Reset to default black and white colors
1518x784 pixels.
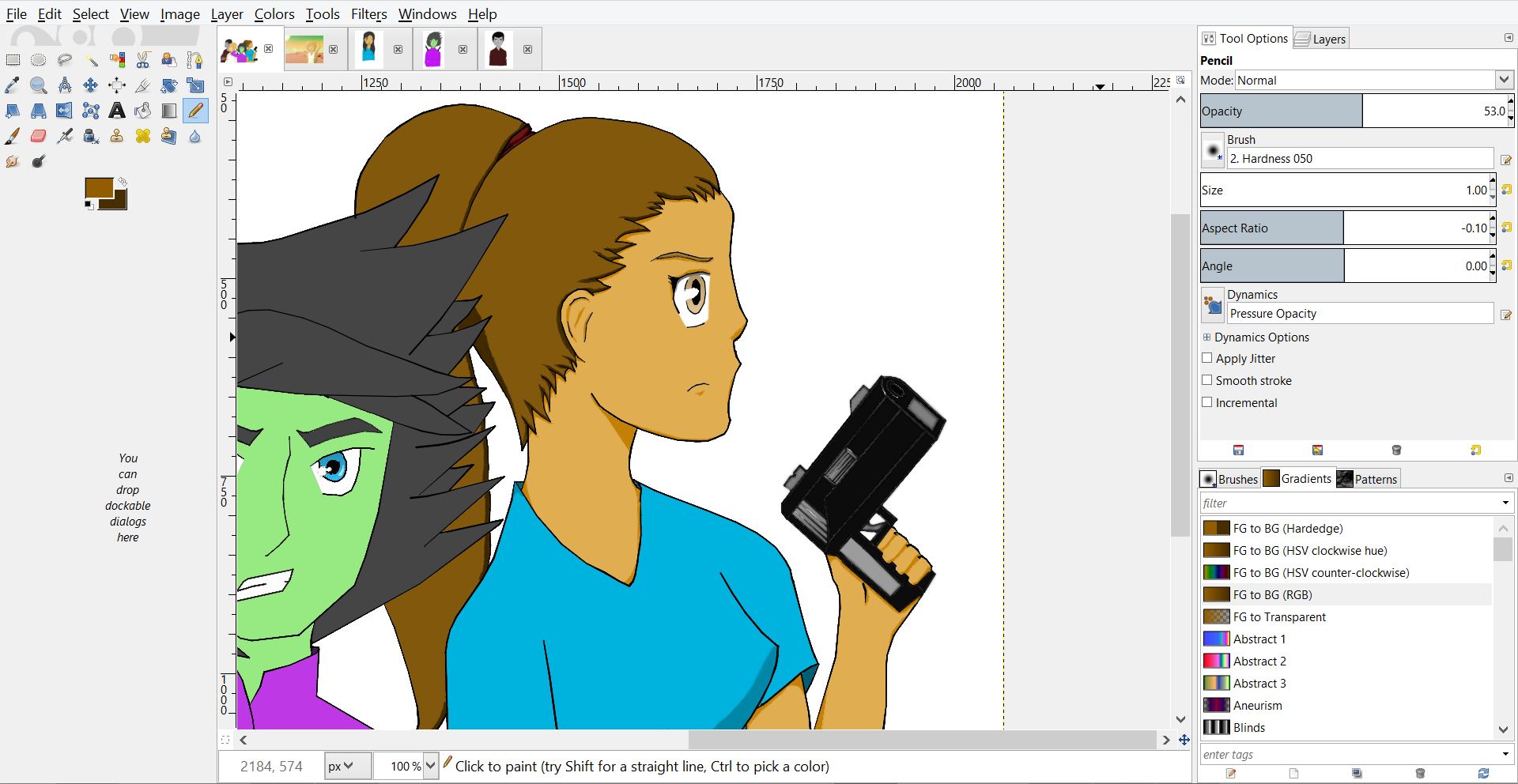89,205
